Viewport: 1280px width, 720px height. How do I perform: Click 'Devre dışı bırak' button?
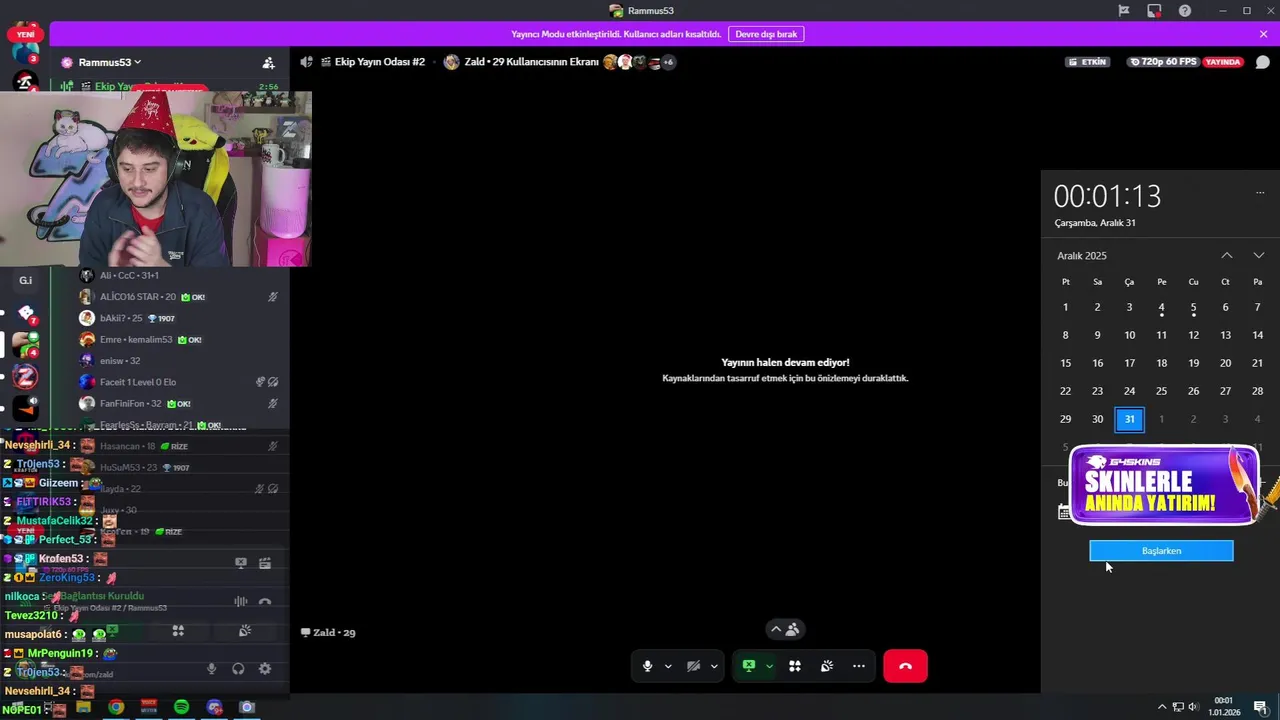pyautogui.click(x=766, y=34)
